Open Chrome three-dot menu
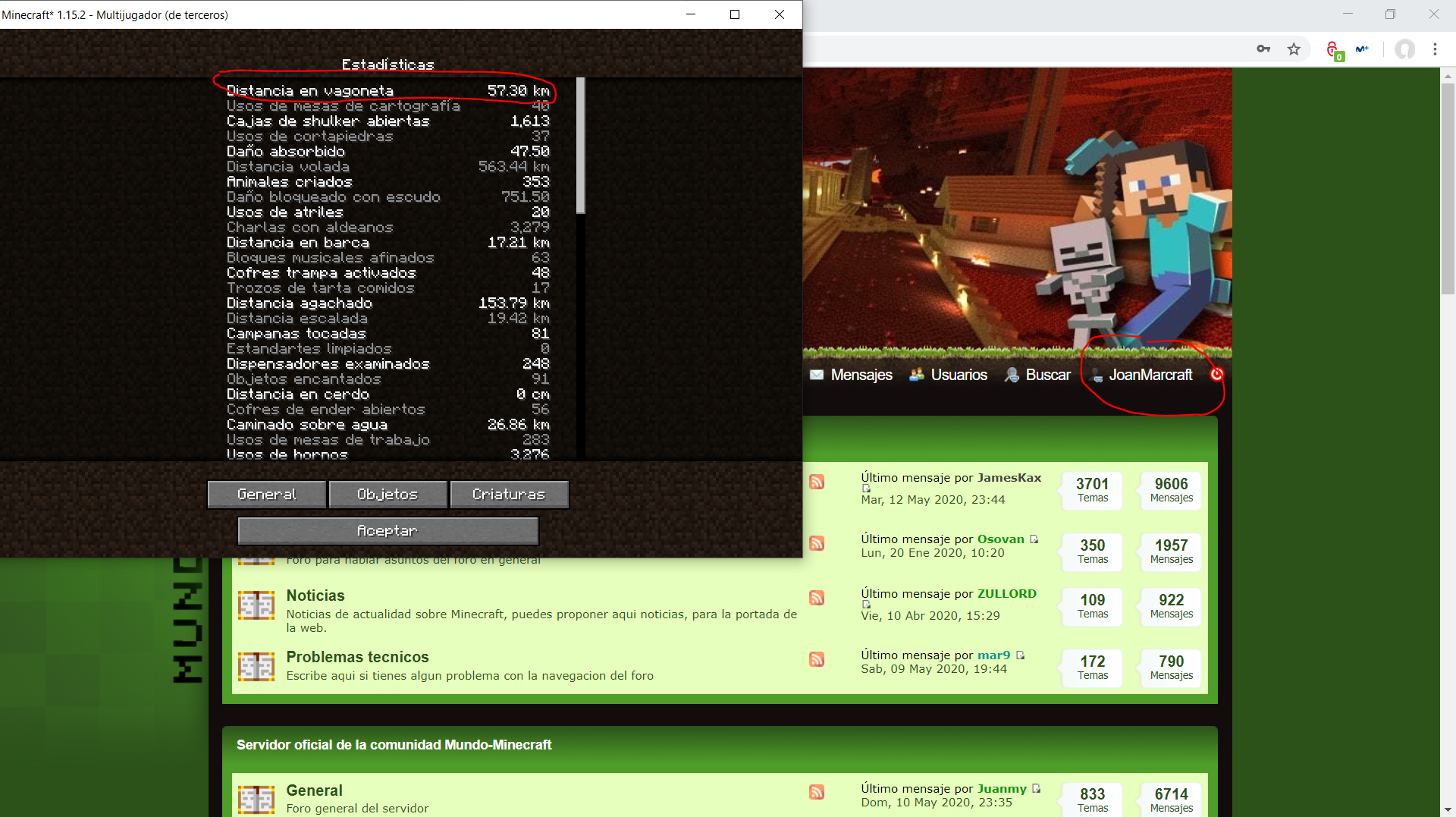The width and height of the screenshot is (1456, 817). tap(1435, 49)
